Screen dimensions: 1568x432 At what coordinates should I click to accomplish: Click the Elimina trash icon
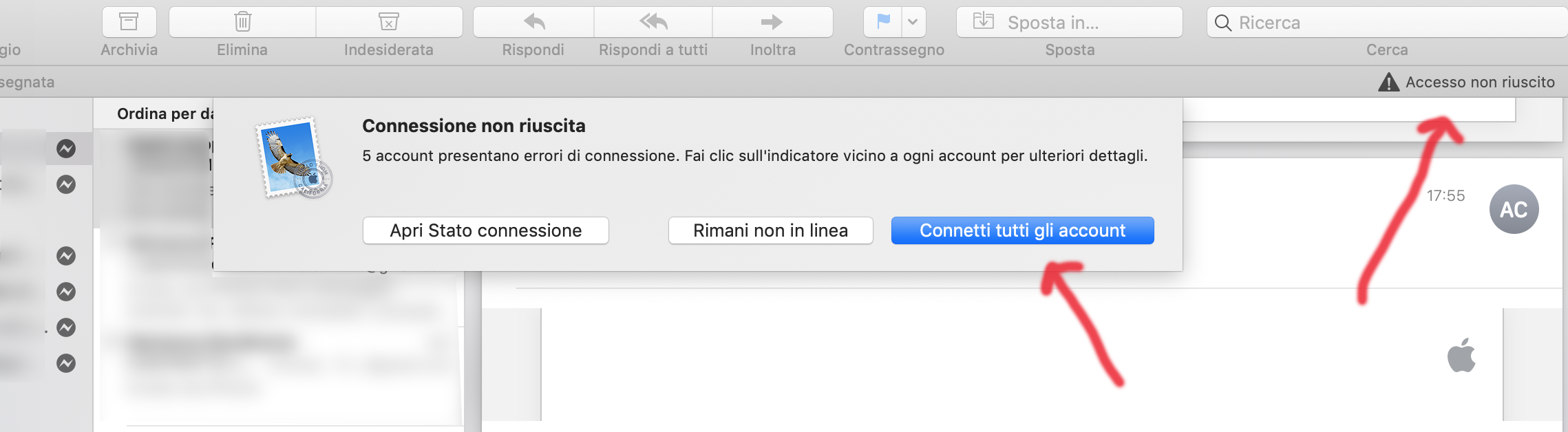tap(242, 22)
